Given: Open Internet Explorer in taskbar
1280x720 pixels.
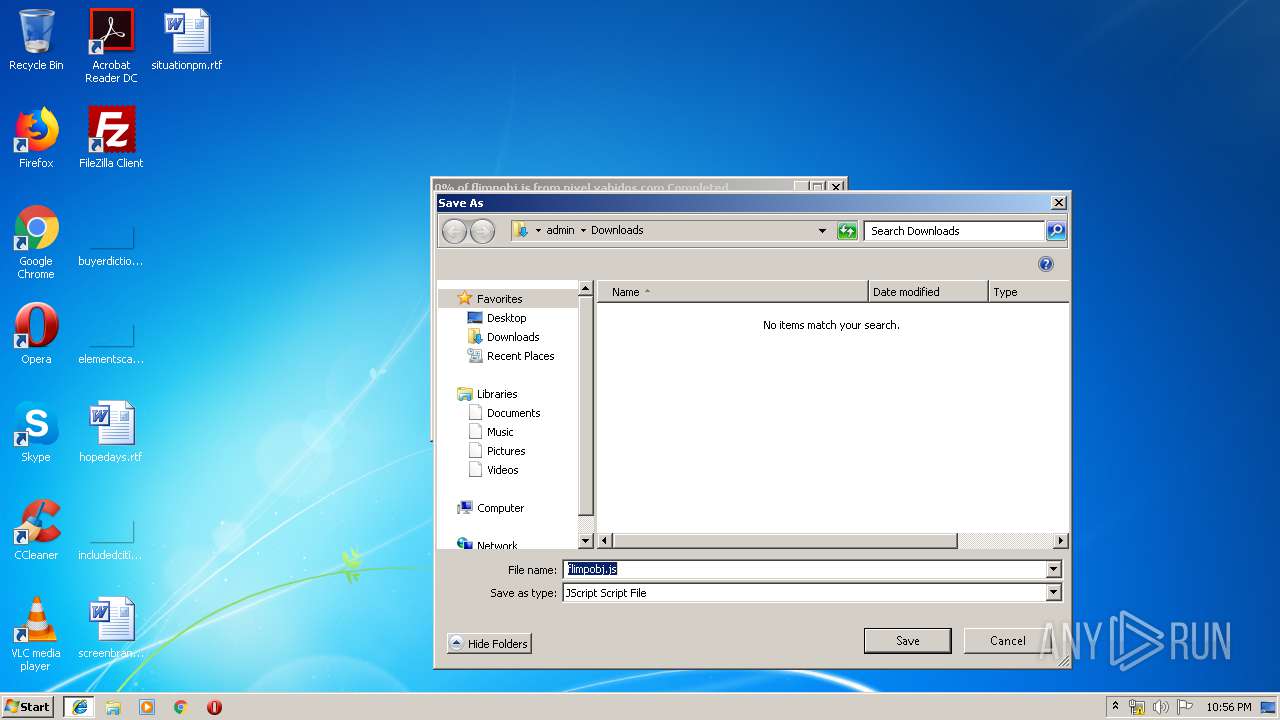Looking at the screenshot, I should (79, 707).
